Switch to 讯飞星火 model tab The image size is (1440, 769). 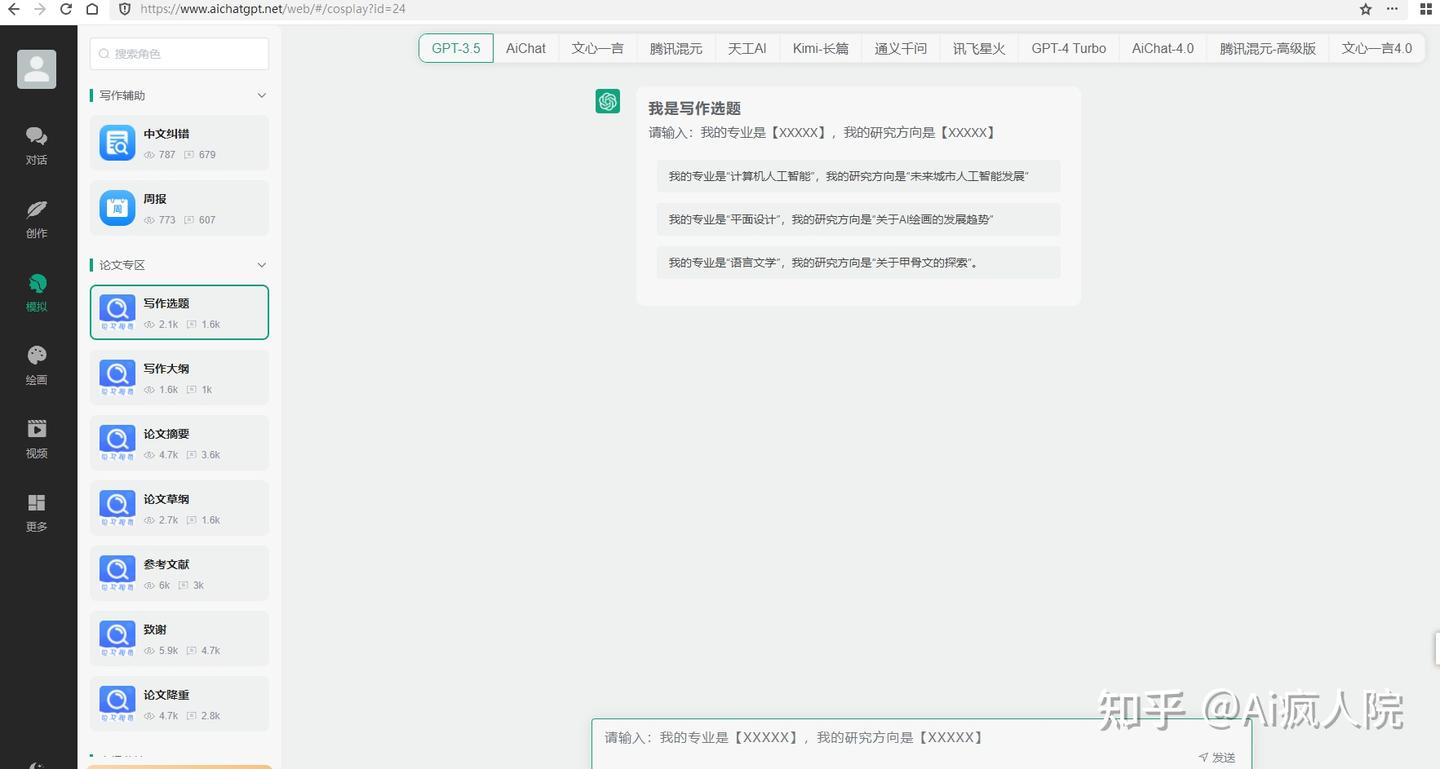coord(979,48)
